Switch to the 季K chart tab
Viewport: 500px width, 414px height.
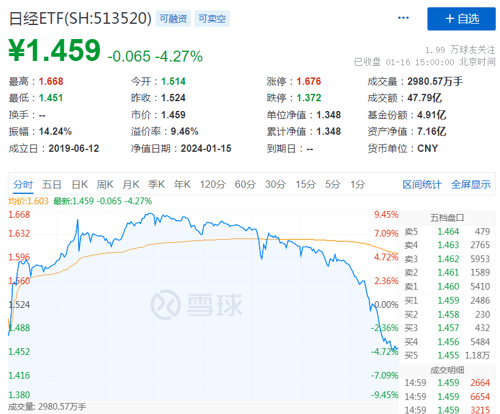[x=156, y=184]
